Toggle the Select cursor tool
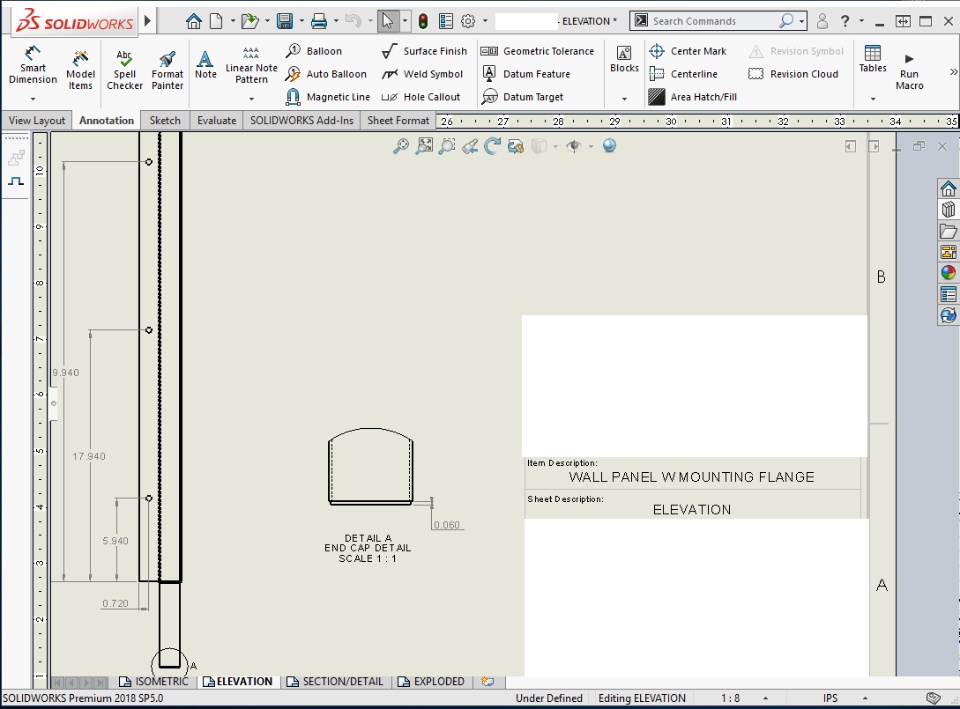The height and width of the screenshot is (709, 960). tap(388, 21)
